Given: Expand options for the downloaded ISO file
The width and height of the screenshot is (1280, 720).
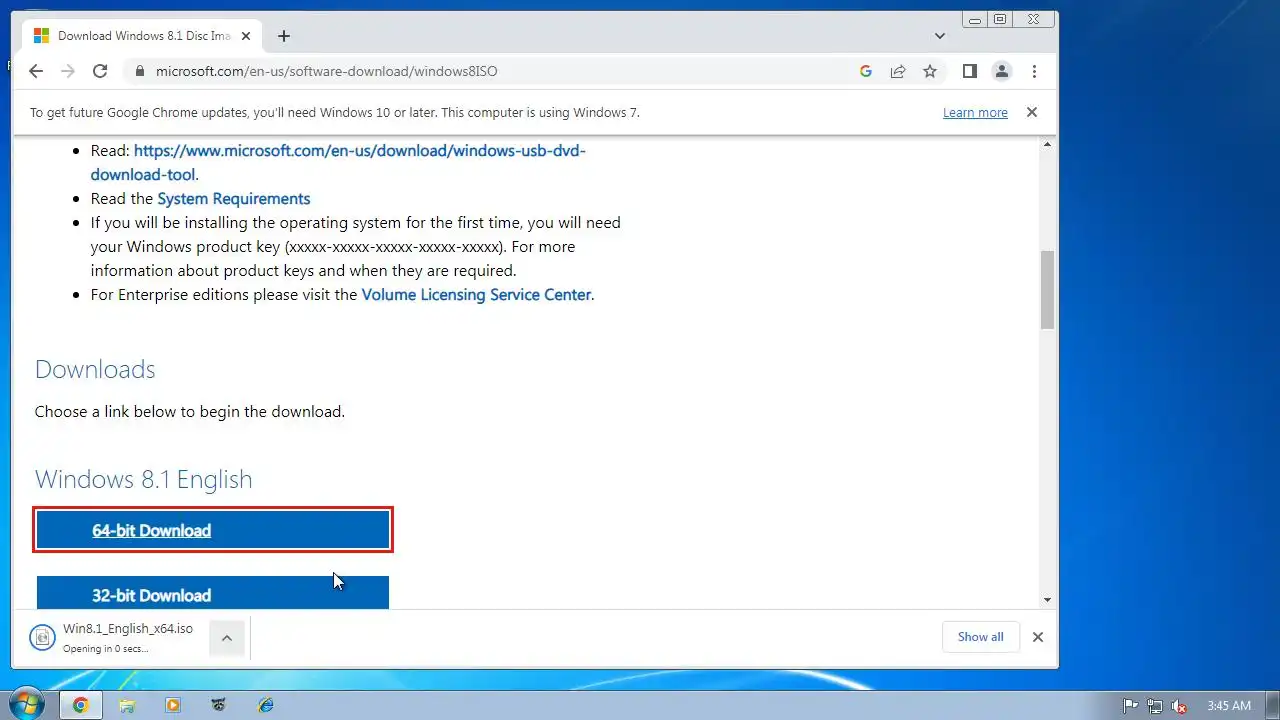Looking at the screenshot, I should pos(227,637).
